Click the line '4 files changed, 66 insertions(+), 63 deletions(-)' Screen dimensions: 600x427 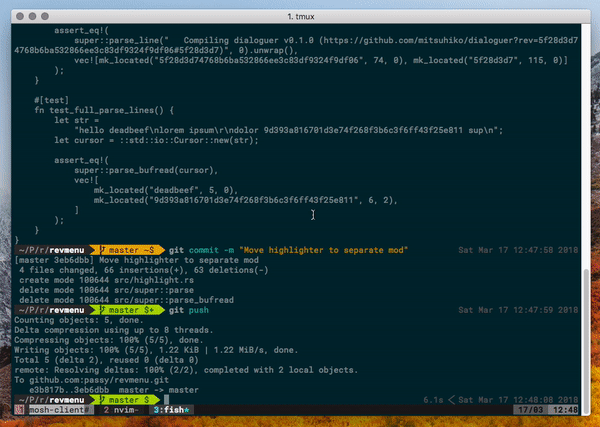pos(143,270)
